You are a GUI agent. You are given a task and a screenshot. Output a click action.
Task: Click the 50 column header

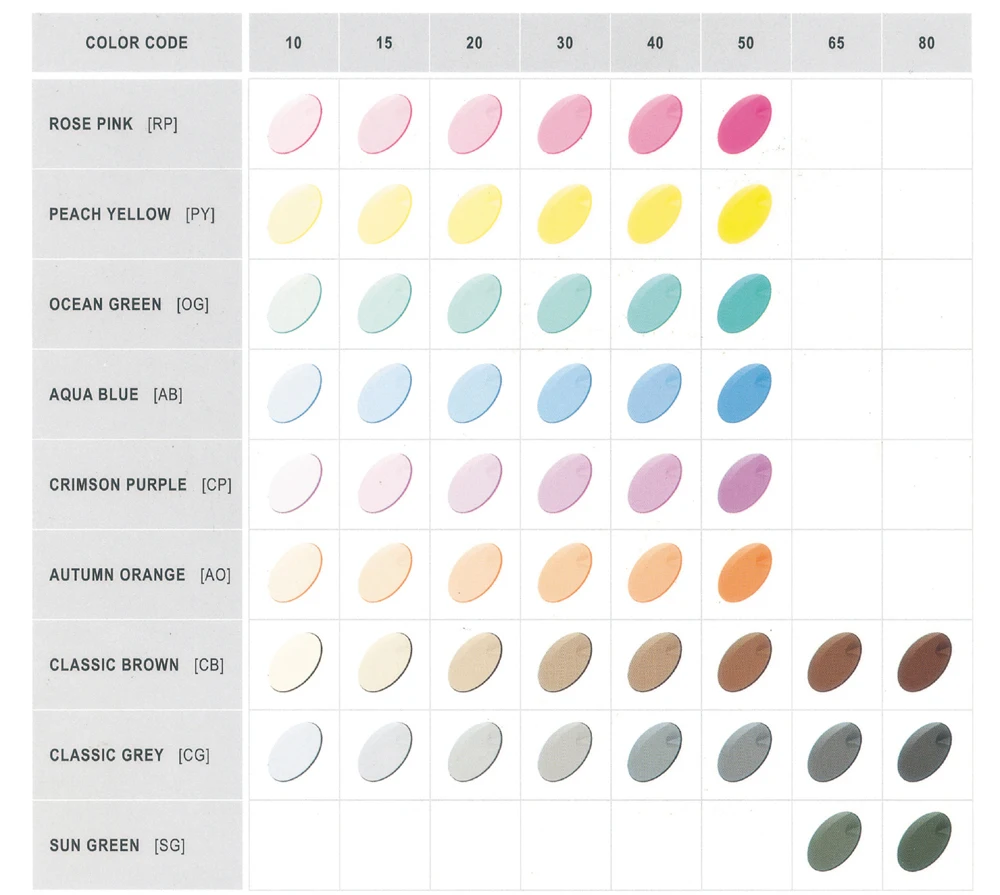(745, 43)
